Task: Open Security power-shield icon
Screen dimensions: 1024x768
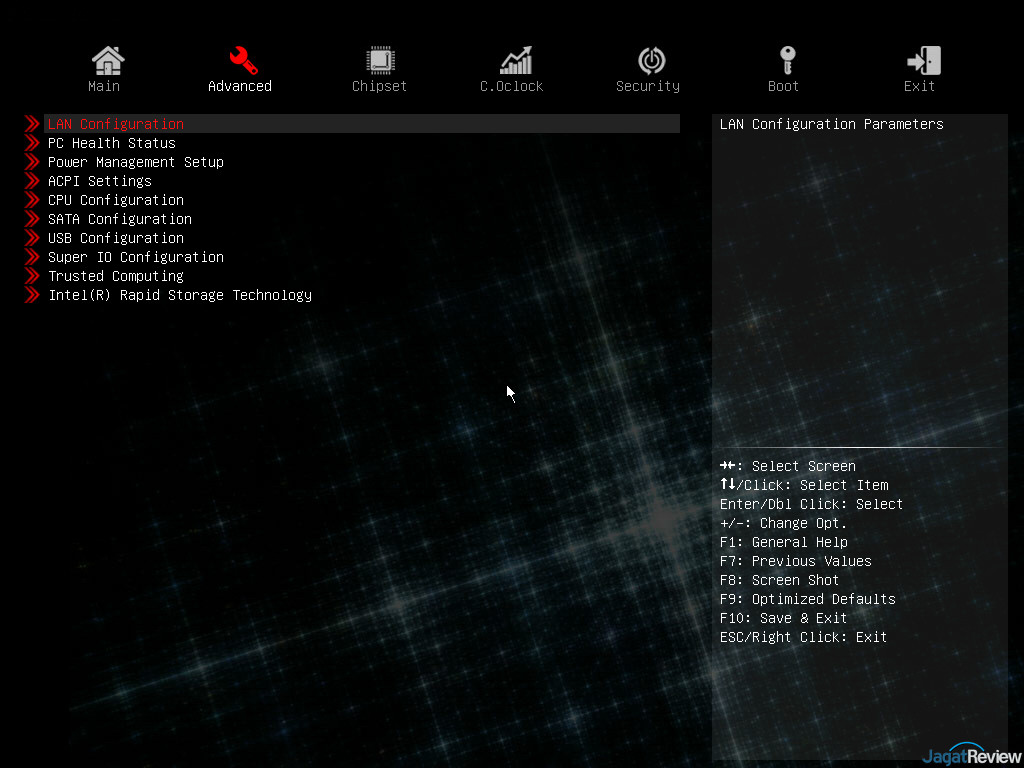Action: coord(652,61)
